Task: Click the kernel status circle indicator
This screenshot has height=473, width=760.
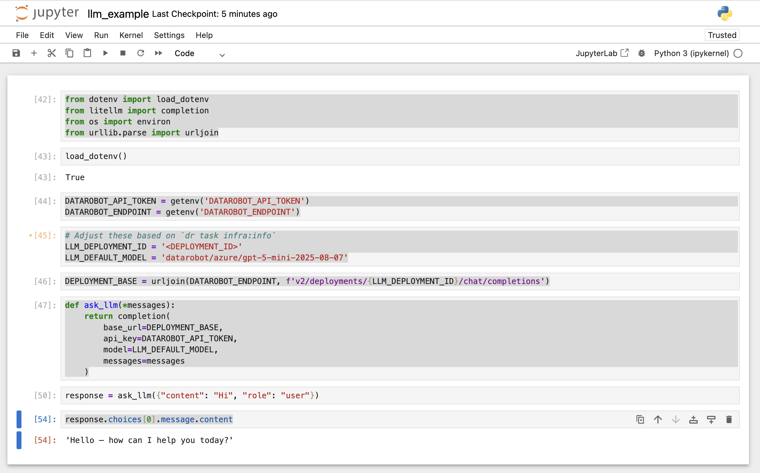Action: point(738,53)
